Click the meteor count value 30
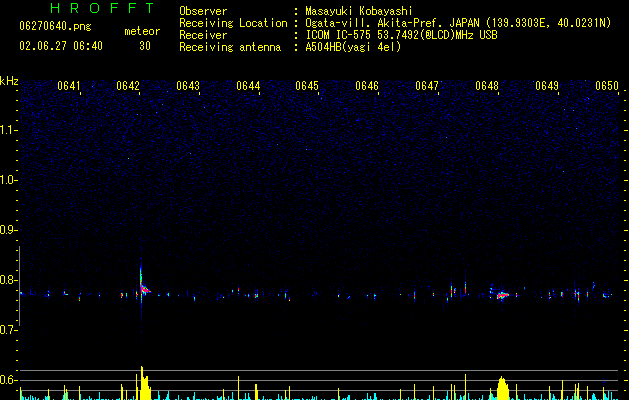 (145, 46)
